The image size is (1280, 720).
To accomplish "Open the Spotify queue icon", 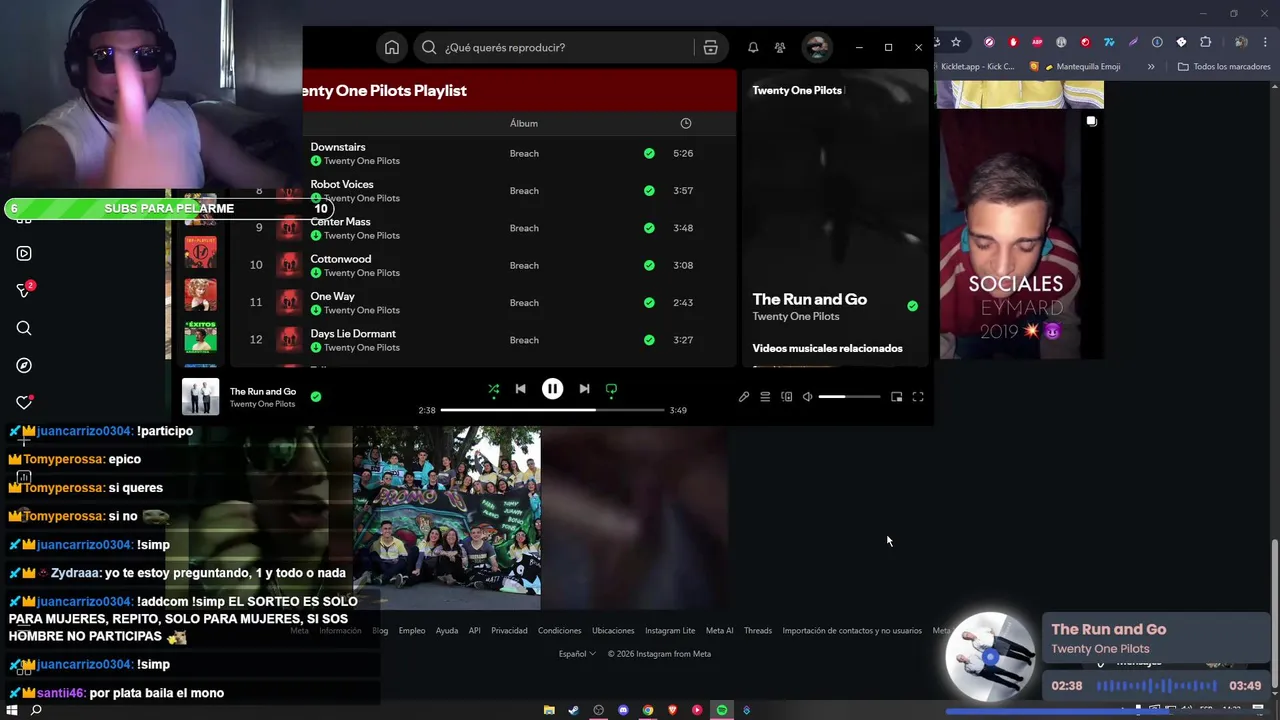I will [x=765, y=397].
